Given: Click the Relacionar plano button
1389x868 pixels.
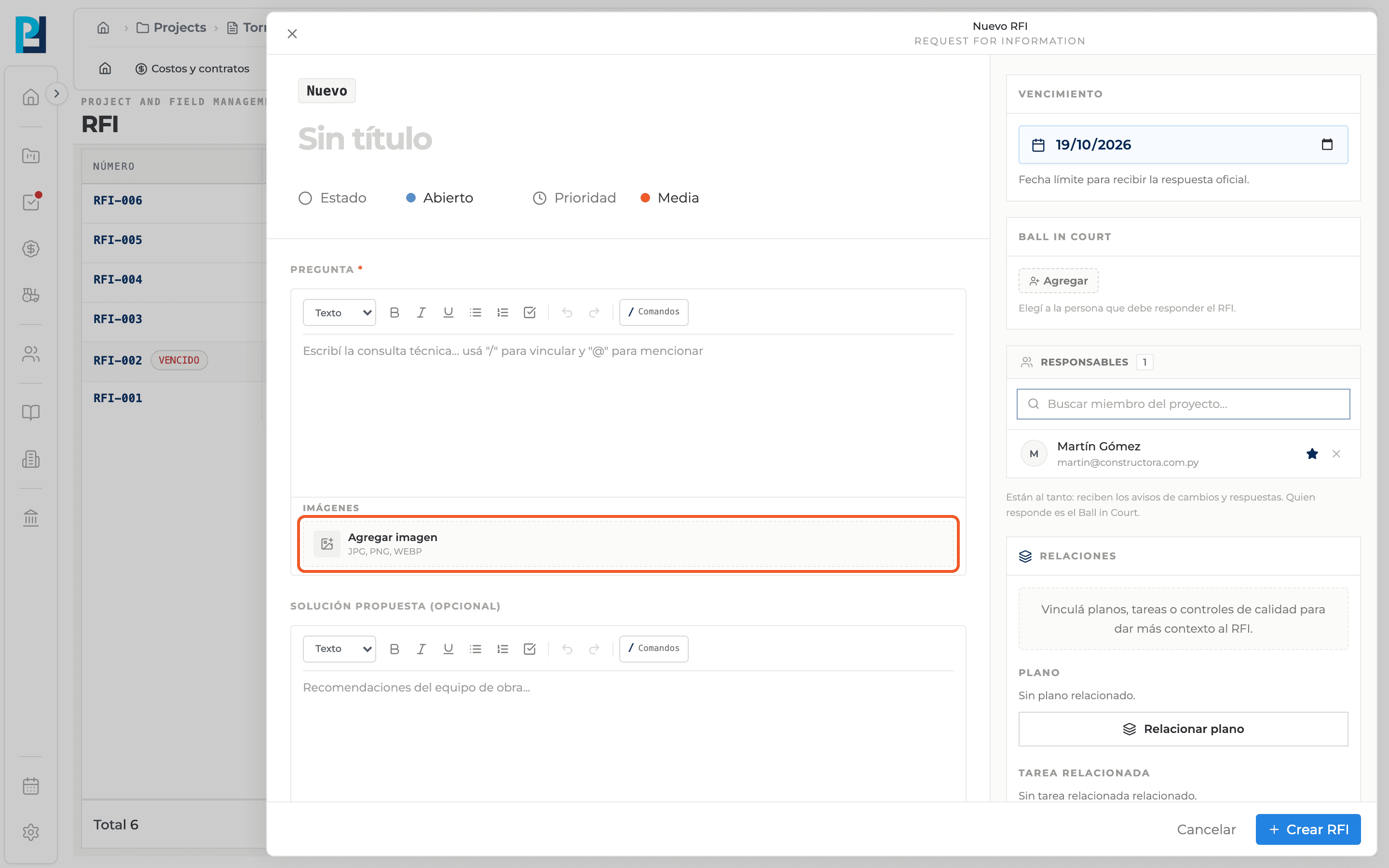Looking at the screenshot, I should pos(1183,729).
